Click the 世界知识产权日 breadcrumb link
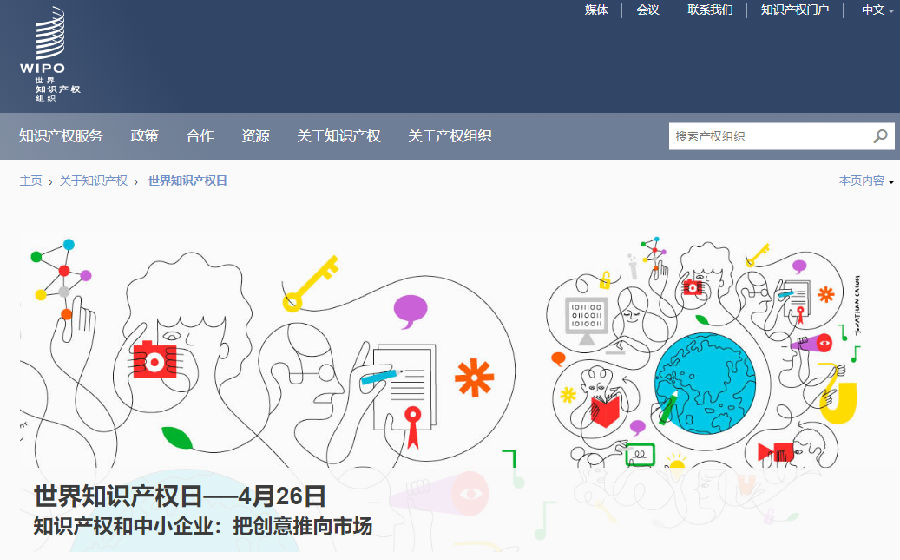Image resolution: width=900 pixels, height=560 pixels. [188, 181]
